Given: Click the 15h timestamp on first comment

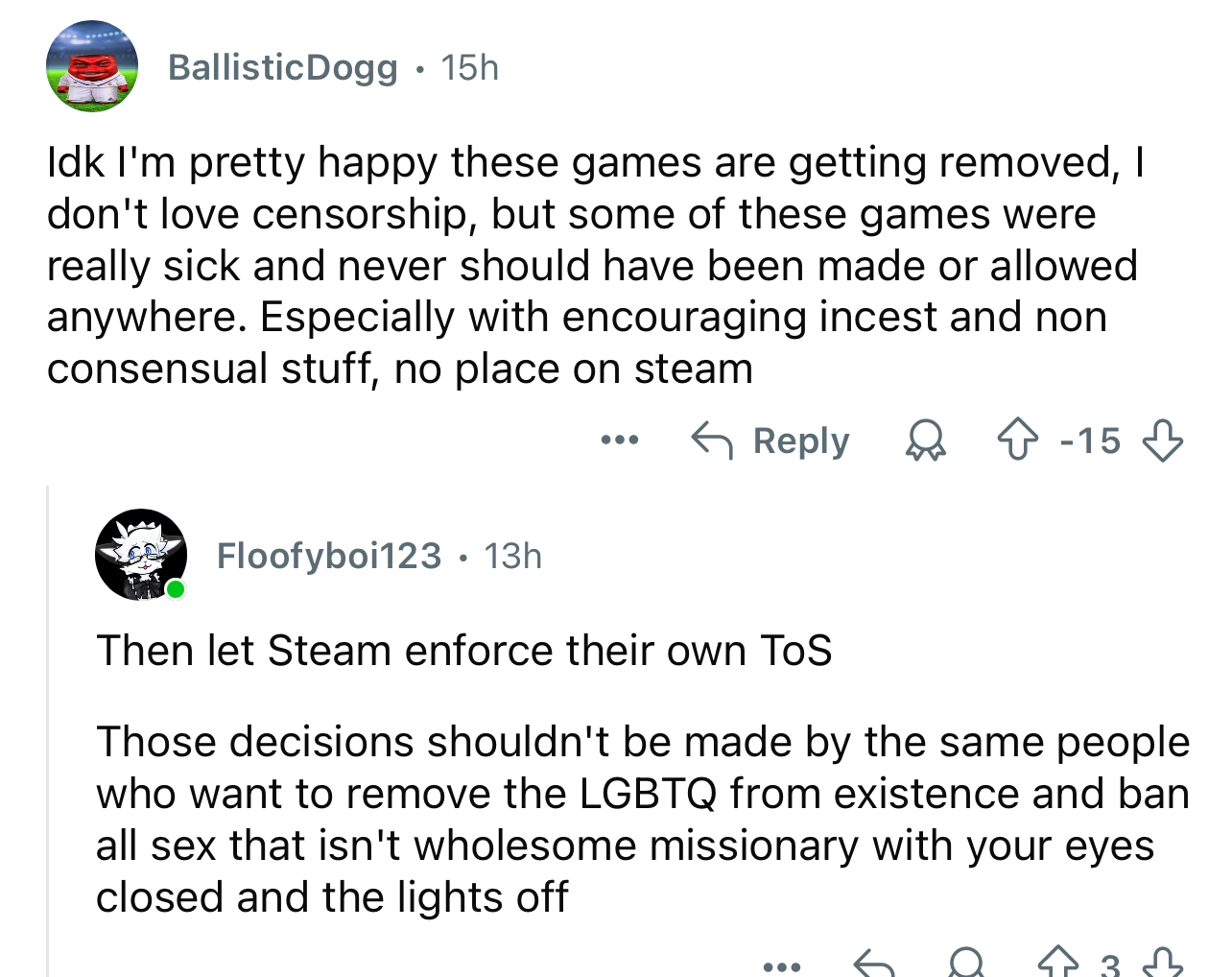Looking at the screenshot, I should pyautogui.click(x=469, y=67).
